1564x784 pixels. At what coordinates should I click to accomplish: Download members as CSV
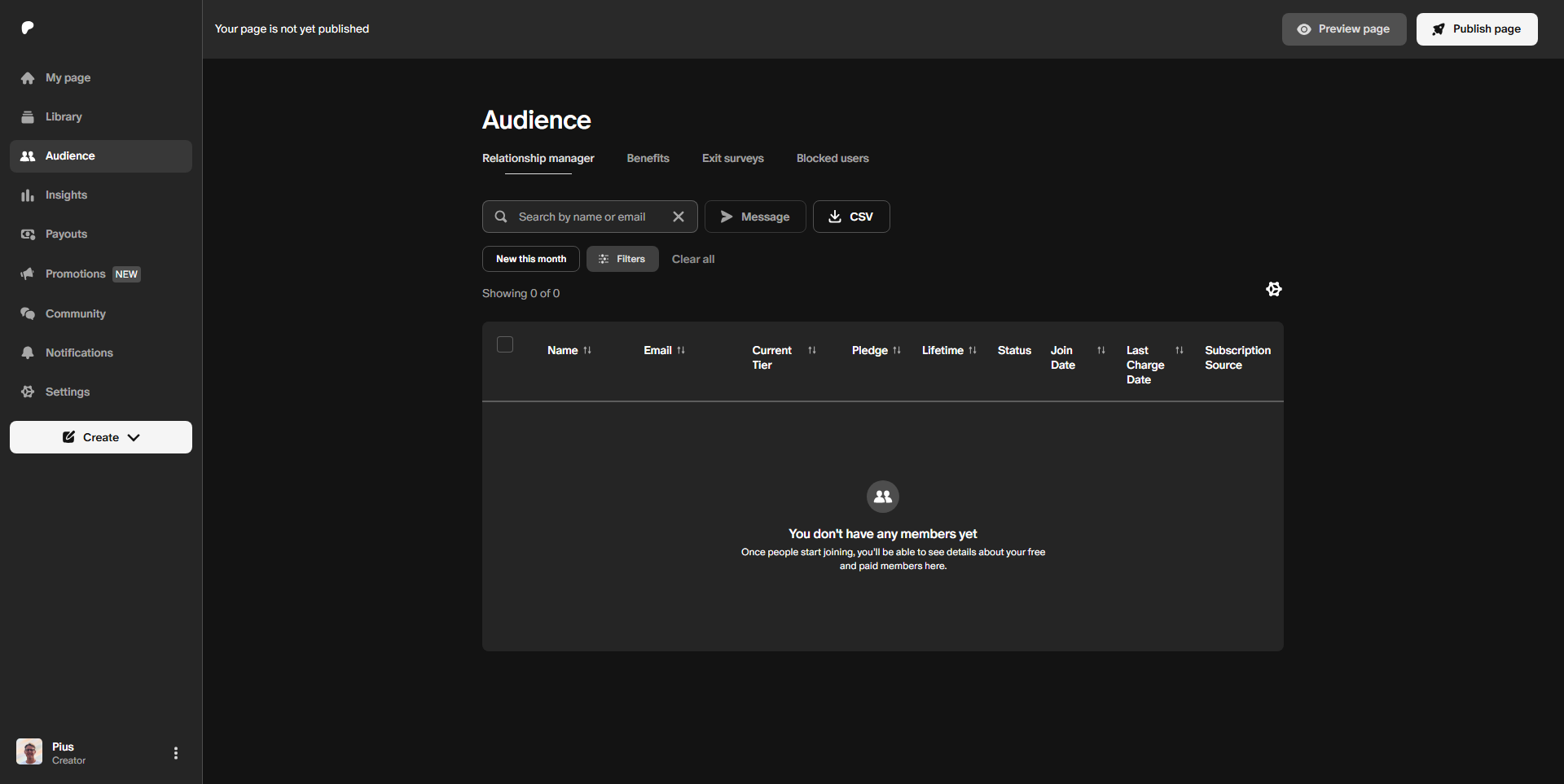[x=850, y=217]
